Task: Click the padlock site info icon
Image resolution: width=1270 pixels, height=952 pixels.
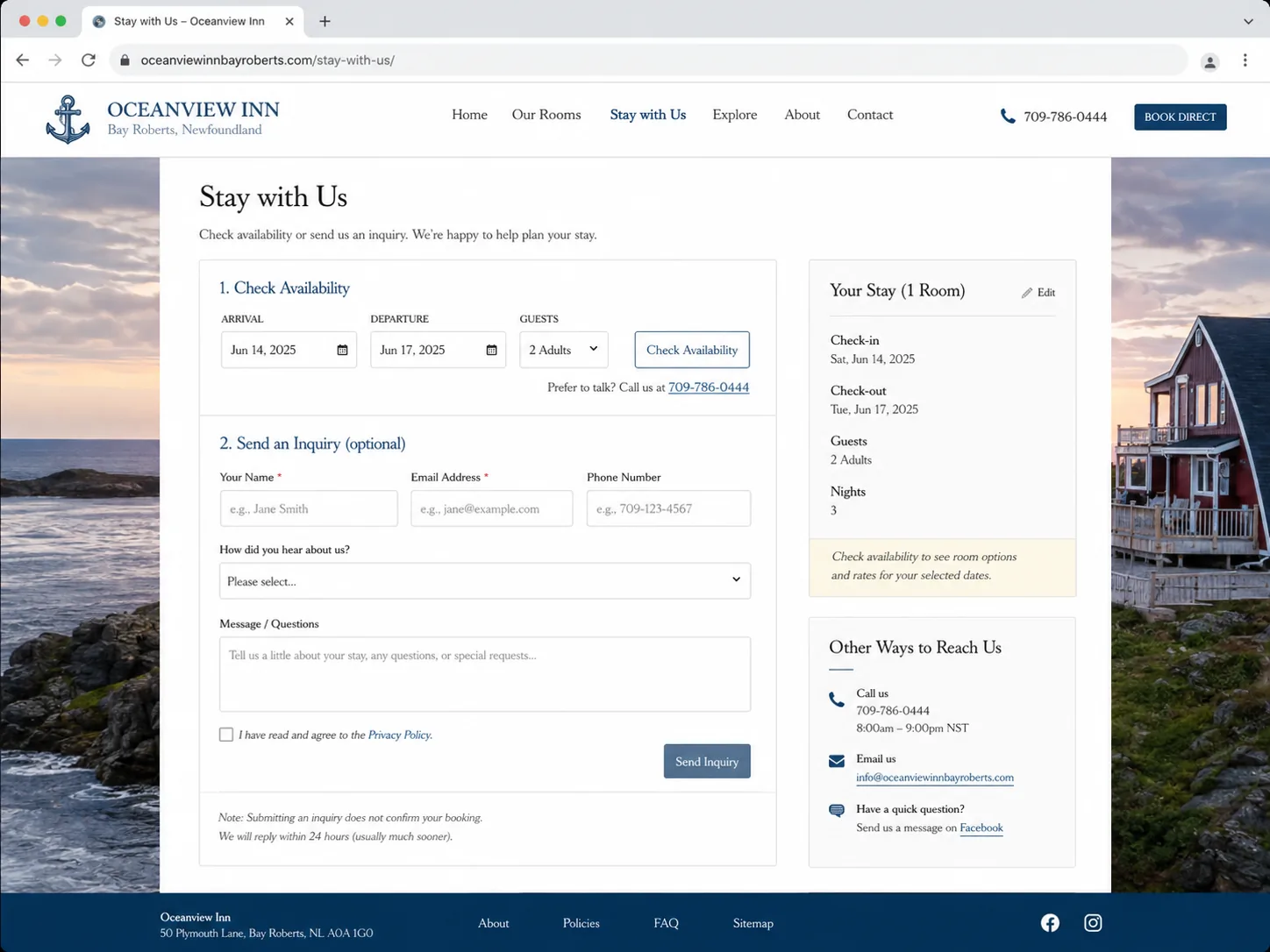Action: 125,60
